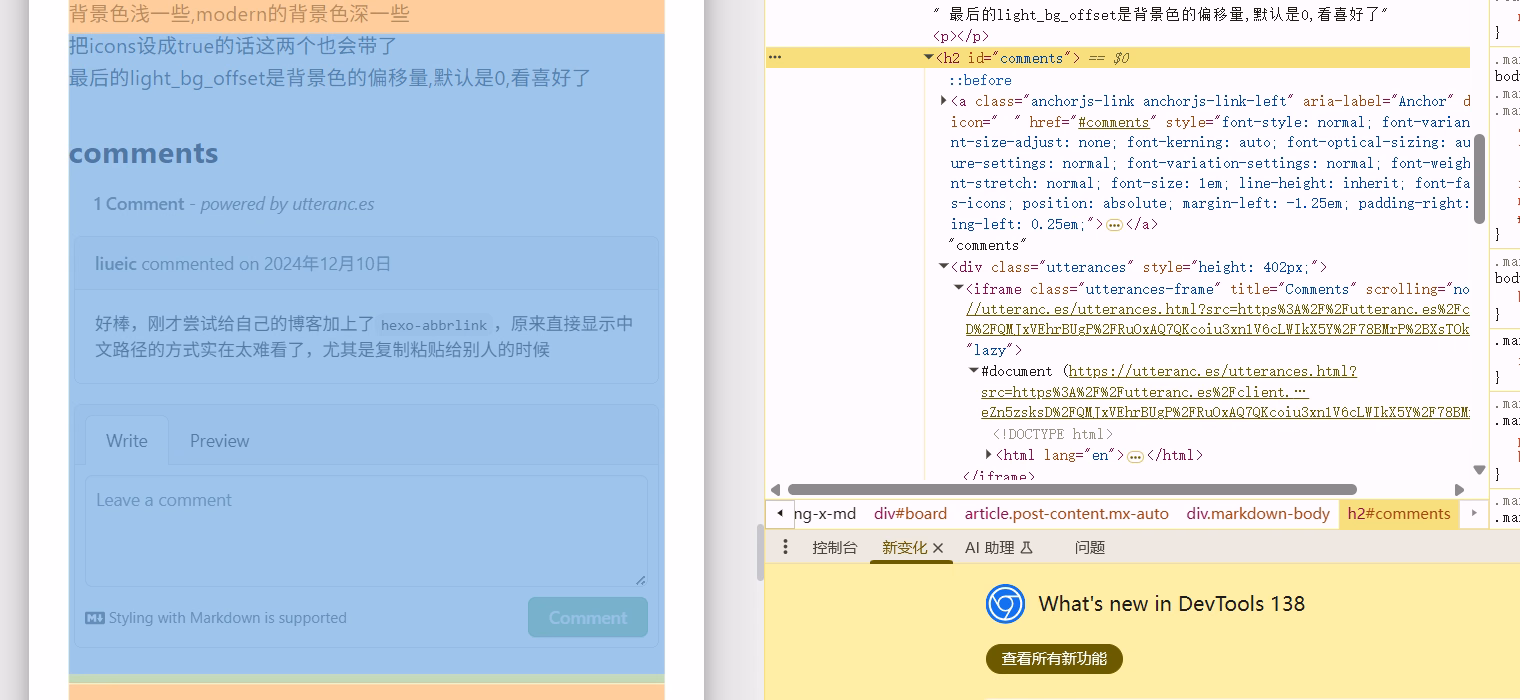Switch to the Preview tab in comment editor
1520x700 pixels.
click(219, 441)
